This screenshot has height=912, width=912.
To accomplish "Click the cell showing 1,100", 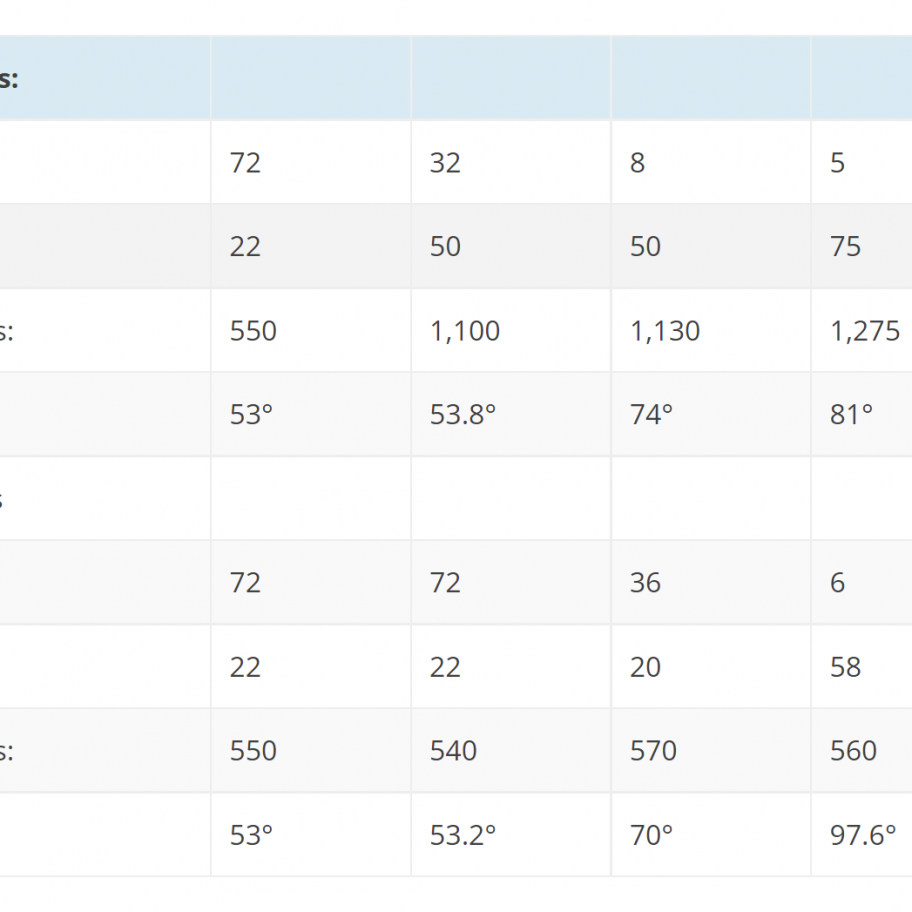I will (x=511, y=330).
